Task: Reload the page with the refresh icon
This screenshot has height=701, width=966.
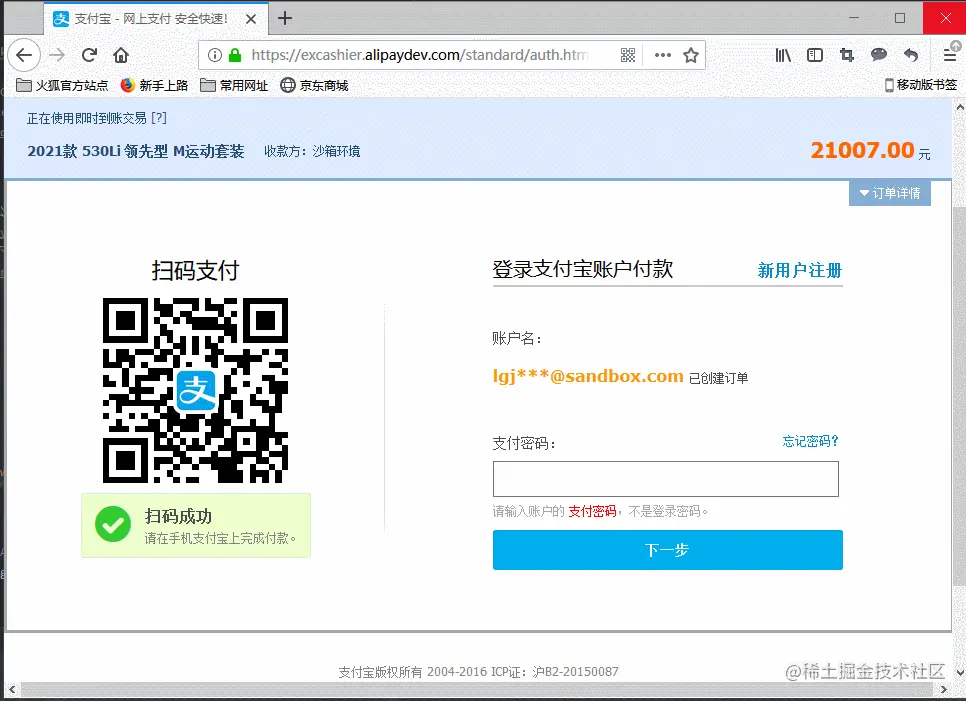Action: pyautogui.click(x=88, y=55)
